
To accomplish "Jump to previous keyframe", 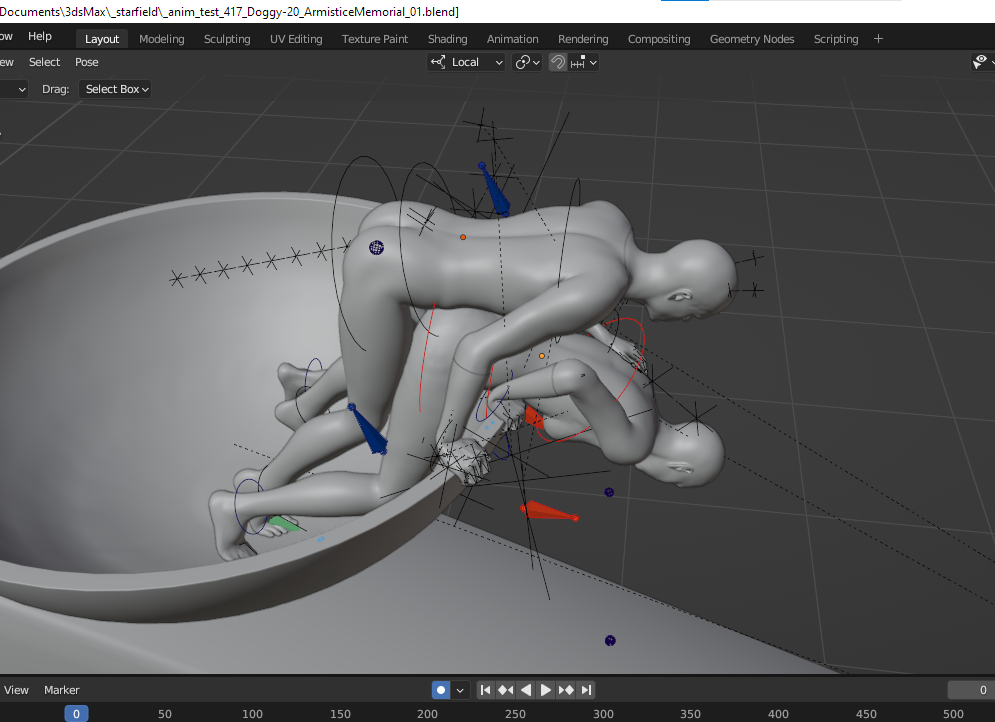I will tap(505, 690).
